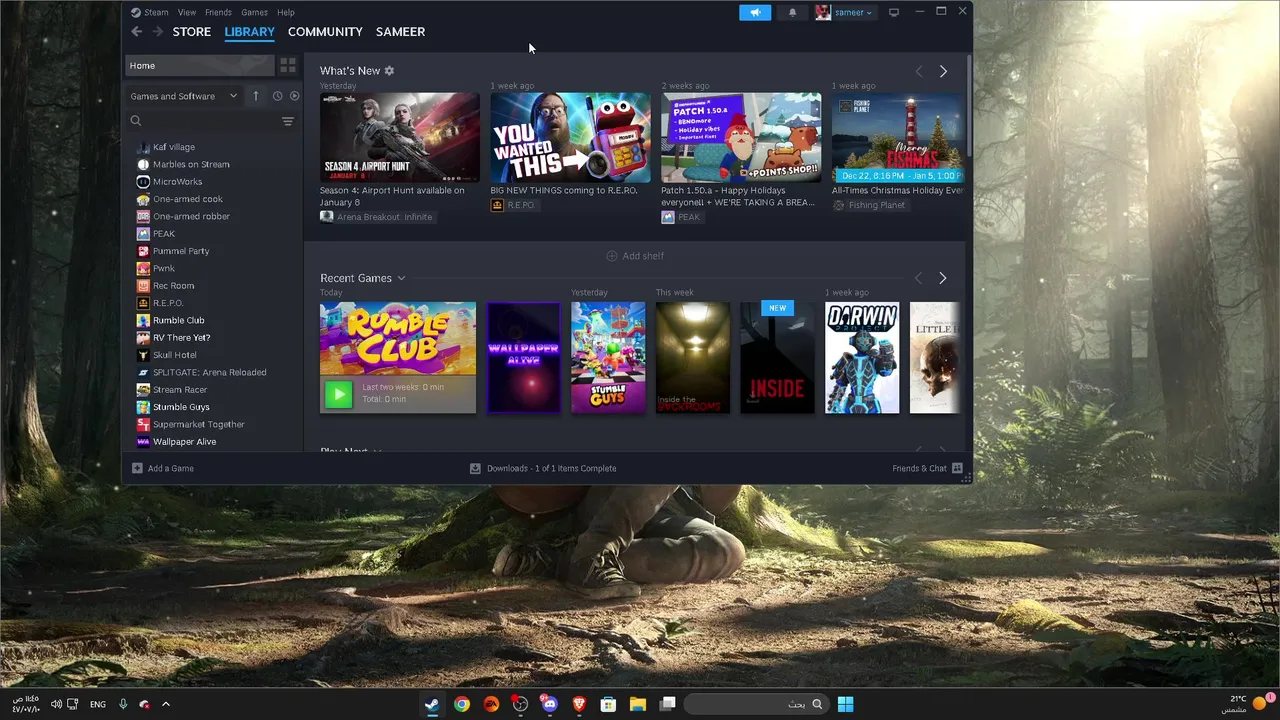Show ready-to-play games with the play icon

[294, 96]
